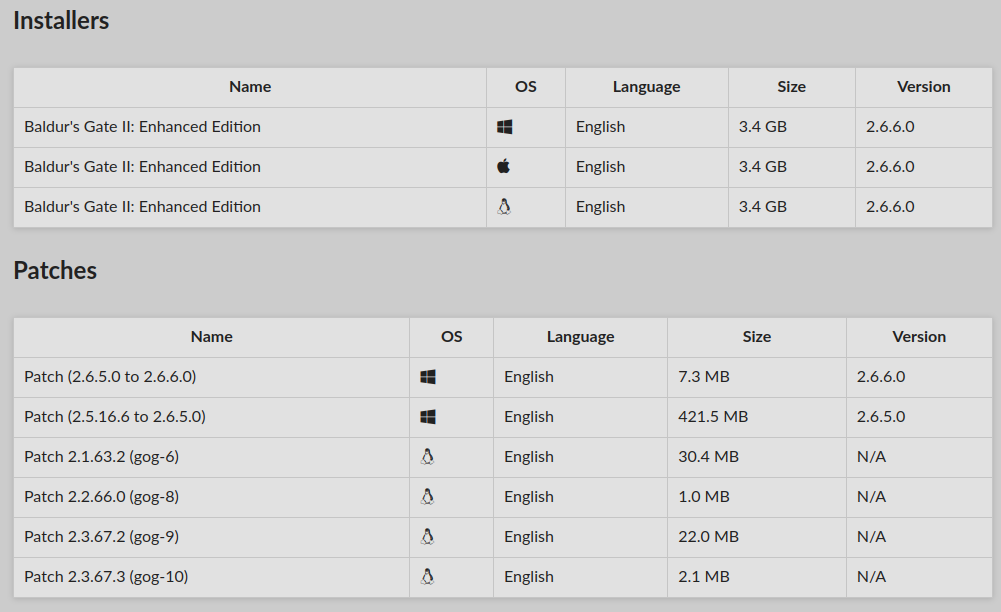1001x612 pixels.
Task: Click Windows icon for Patch 2.5.16.6 to 2.6.5.0
Action: pyautogui.click(x=428, y=417)
